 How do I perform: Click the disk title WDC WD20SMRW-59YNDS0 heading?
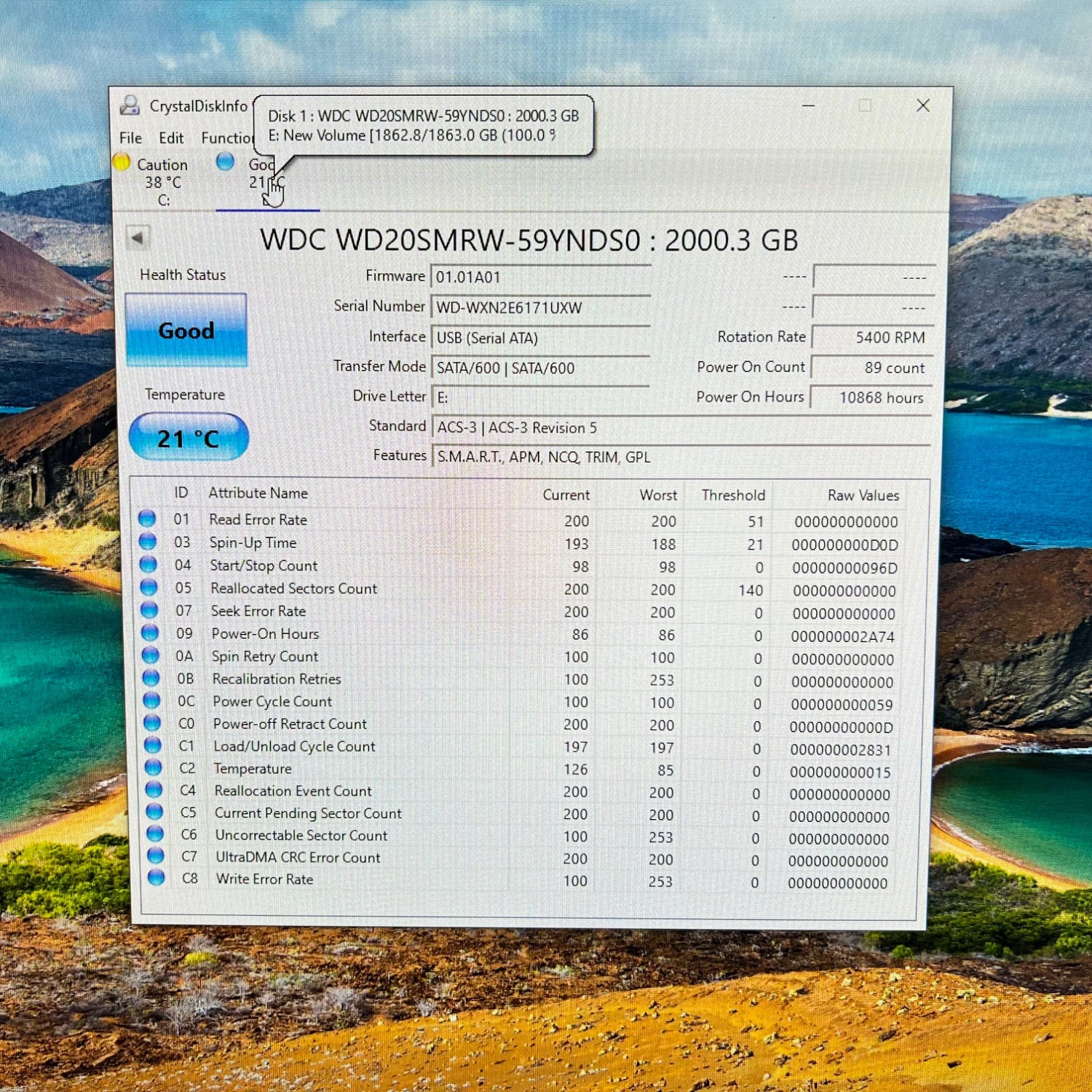pyautogui.click(x=529, y=240)
